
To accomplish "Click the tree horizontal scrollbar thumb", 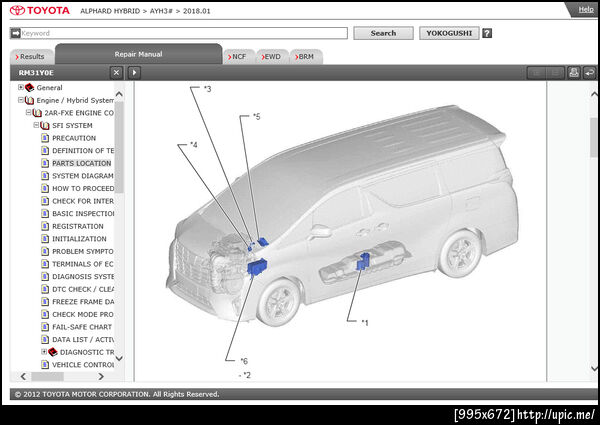I will tap(47, 377).
